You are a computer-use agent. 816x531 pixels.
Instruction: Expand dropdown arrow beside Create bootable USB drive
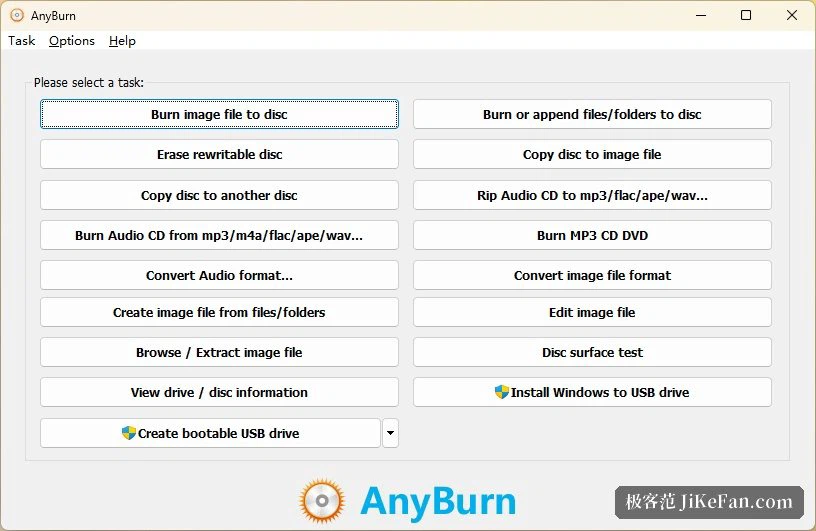390,433
